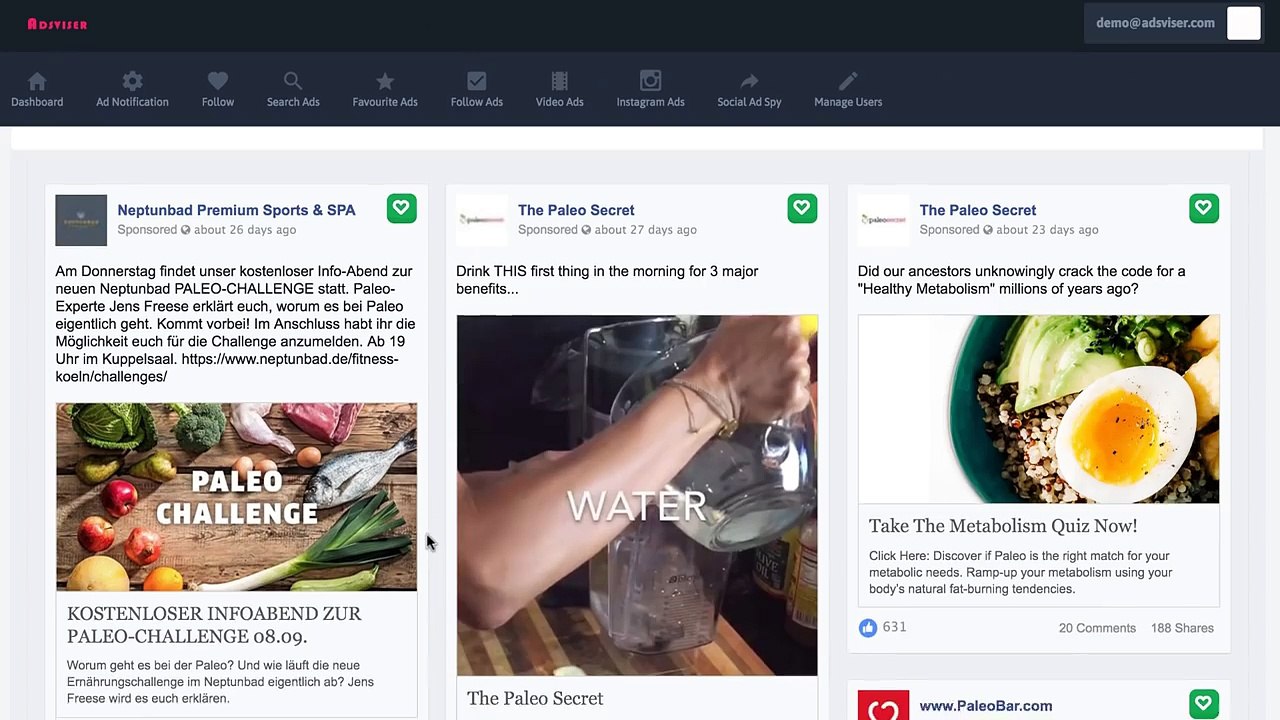Open the avocado egg bowl image
The height and width of the screenshot is (720, 1280).
pyautogui.click(x=1039, y=409)
